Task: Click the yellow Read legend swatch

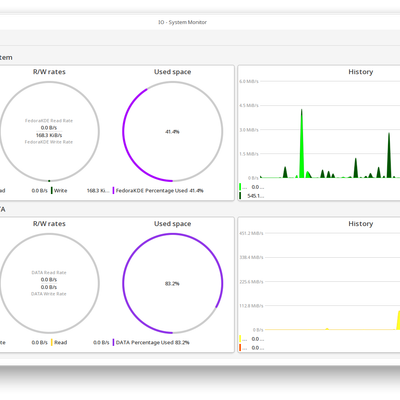Action: (52, 342)
